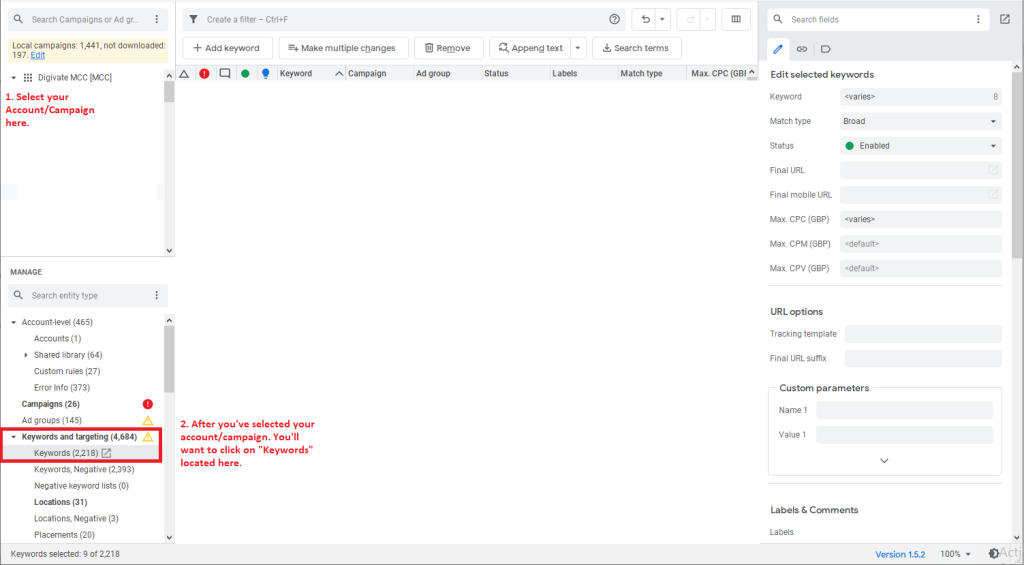Open the Match type Broad dropdown

click(x=921, y=121)
